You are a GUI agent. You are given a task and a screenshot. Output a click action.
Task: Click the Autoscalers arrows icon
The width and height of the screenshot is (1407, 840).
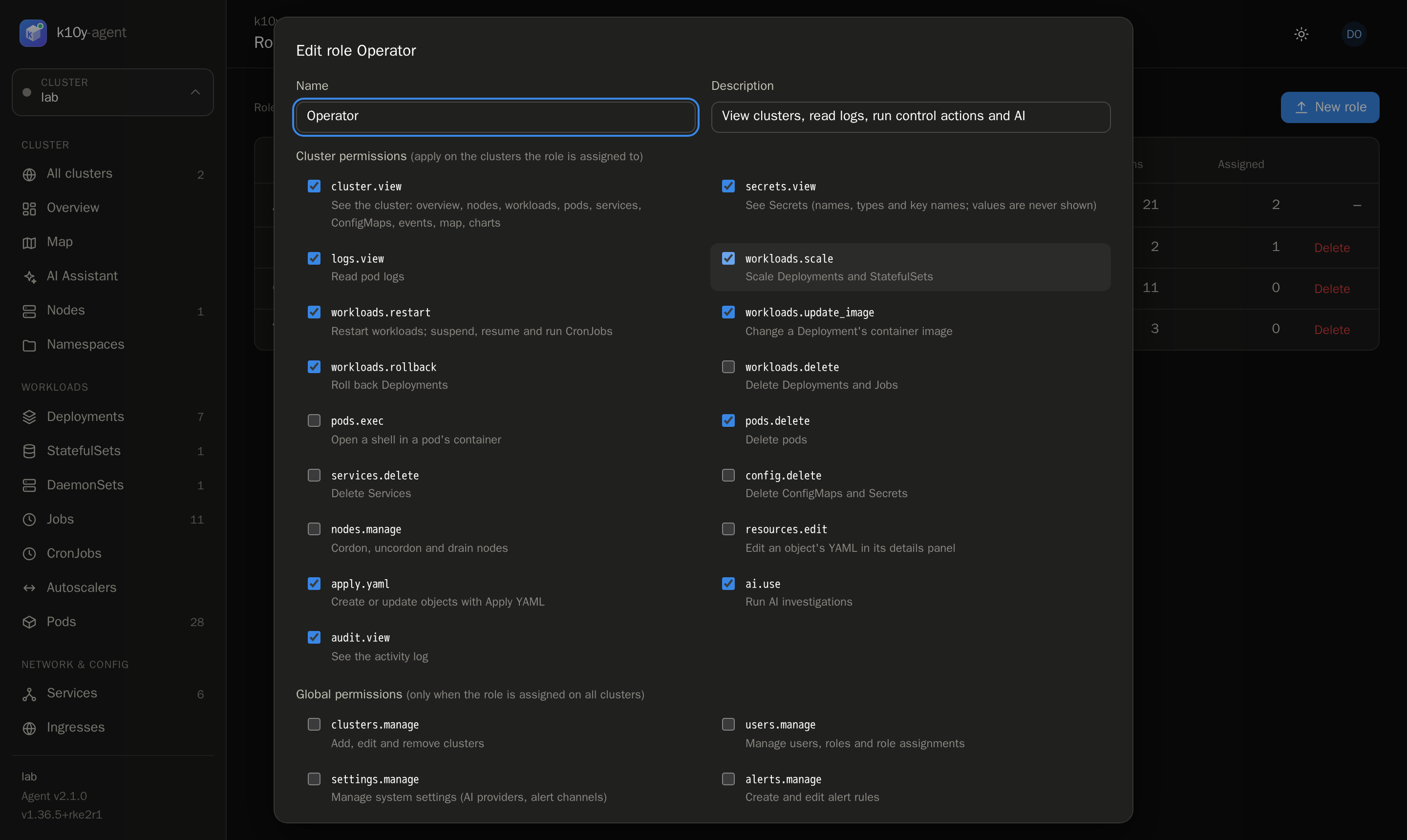pyautogui.click(x=29, y=588)
